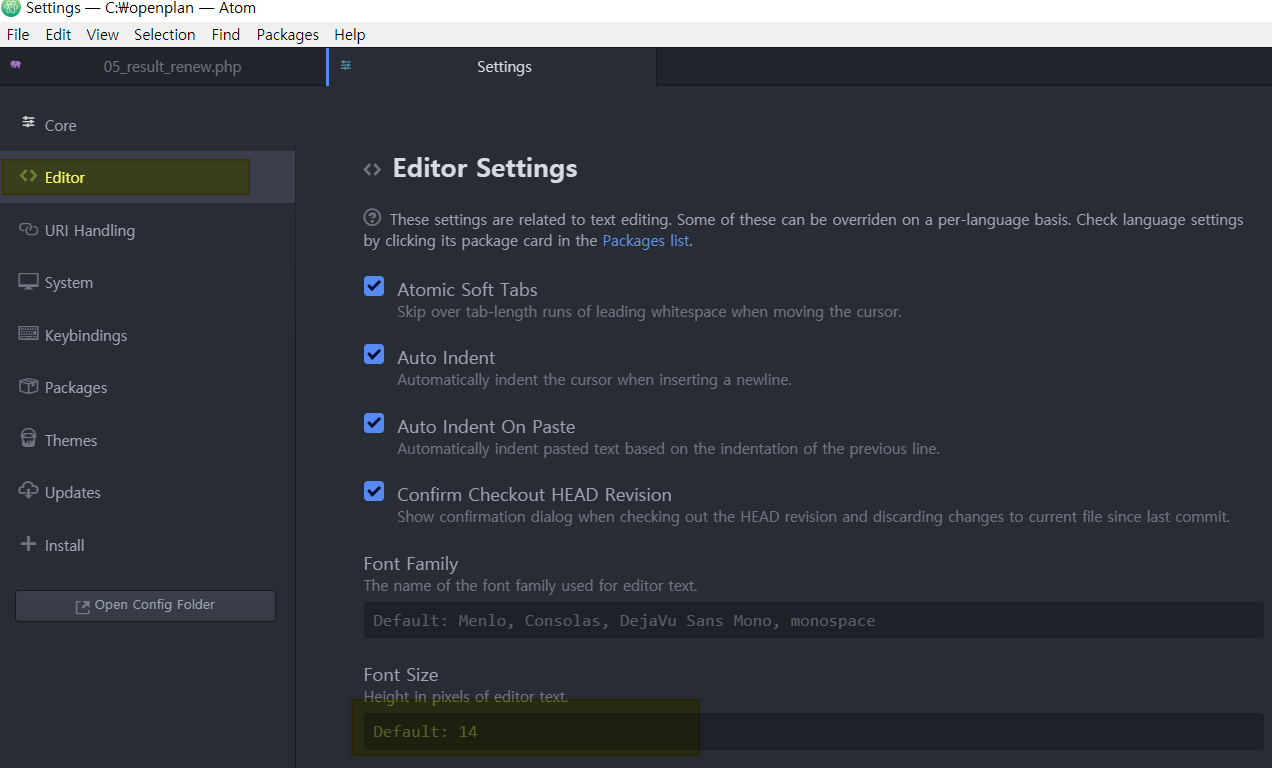Select Editor in settings sidebar
1272x768 pixels.
147,177
